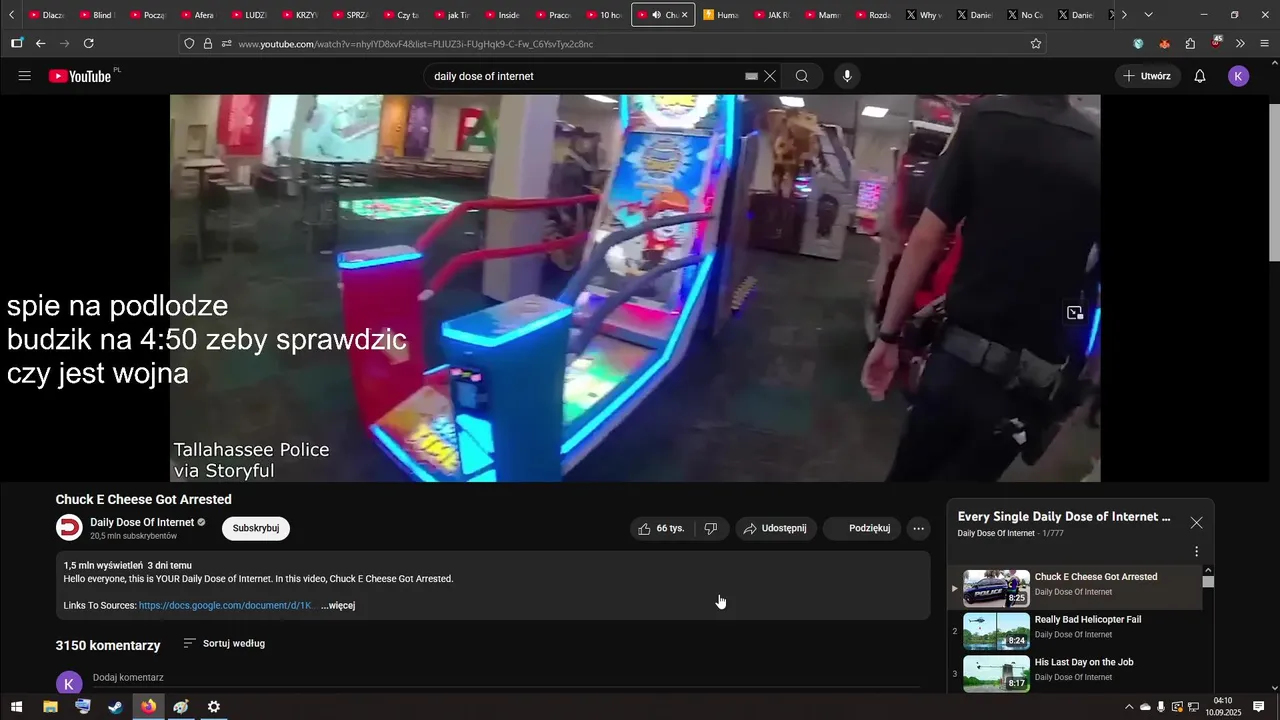Viewport: 1280px width, 720px height.
Task: Close the active YouTube tab
Action: [x=684, y=15]
